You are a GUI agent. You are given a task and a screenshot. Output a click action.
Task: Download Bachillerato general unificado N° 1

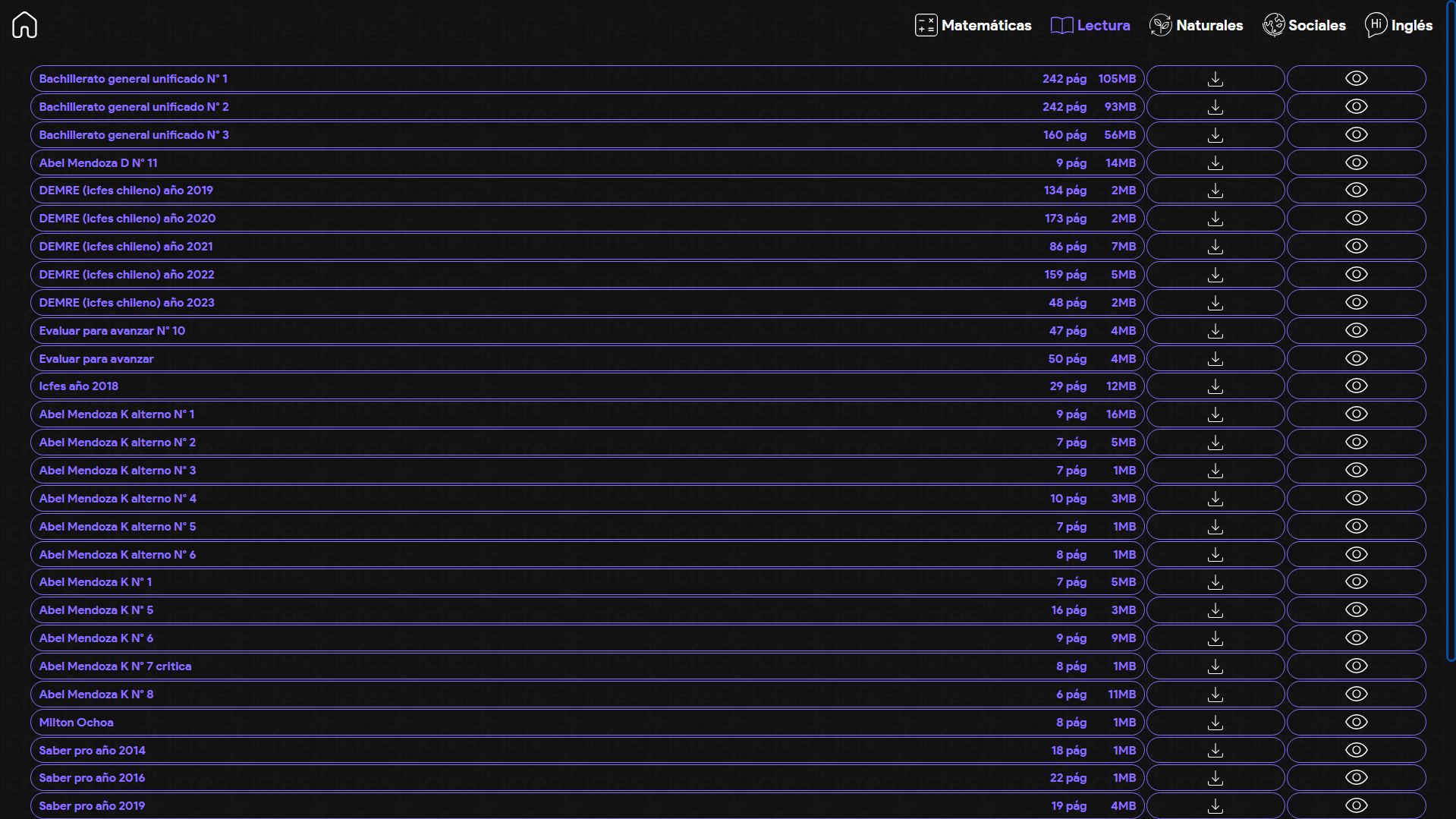tap(1215, 79)
